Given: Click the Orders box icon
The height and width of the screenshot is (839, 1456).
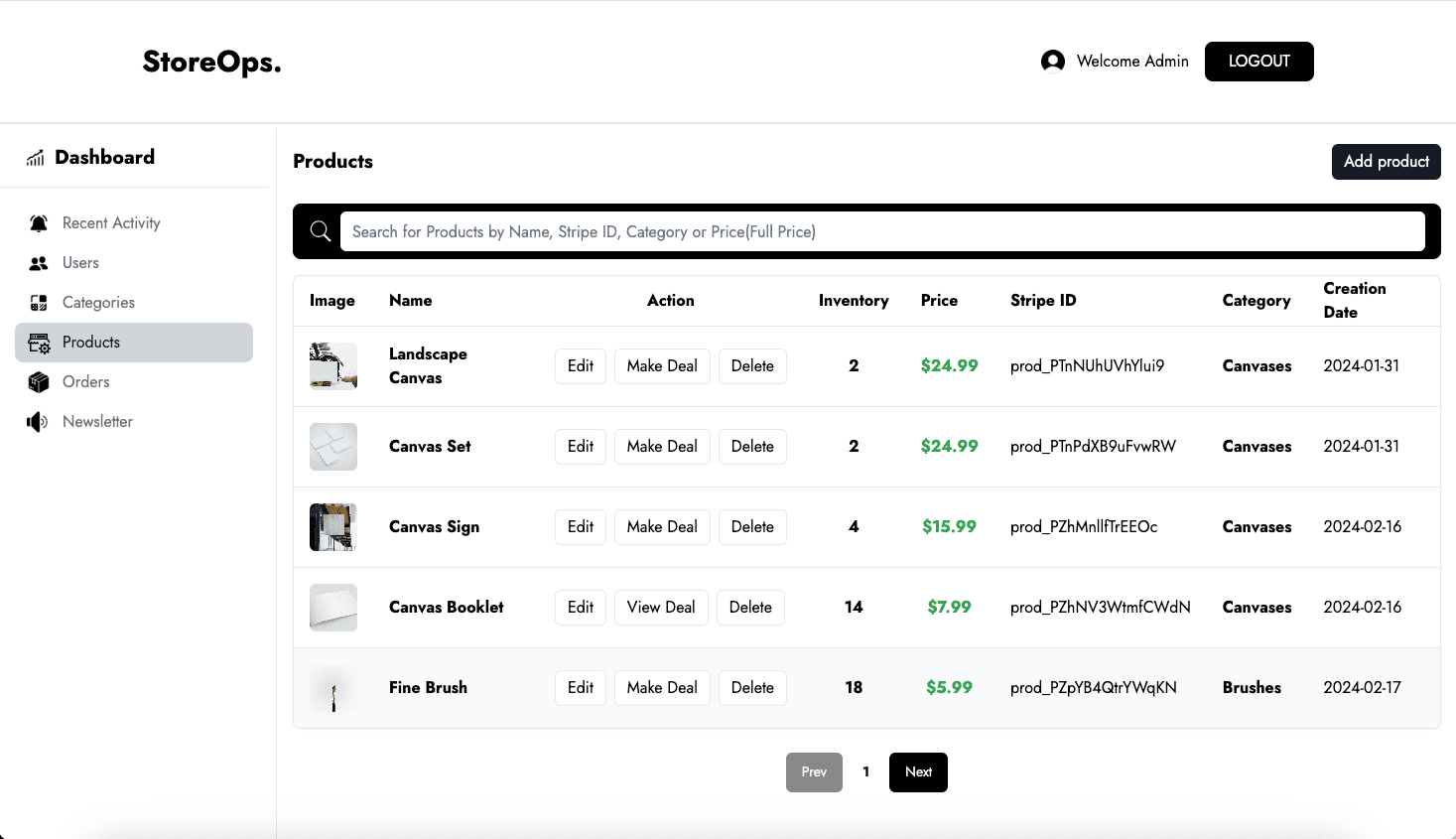Looking at the screenshot, I should pos(39,382).
